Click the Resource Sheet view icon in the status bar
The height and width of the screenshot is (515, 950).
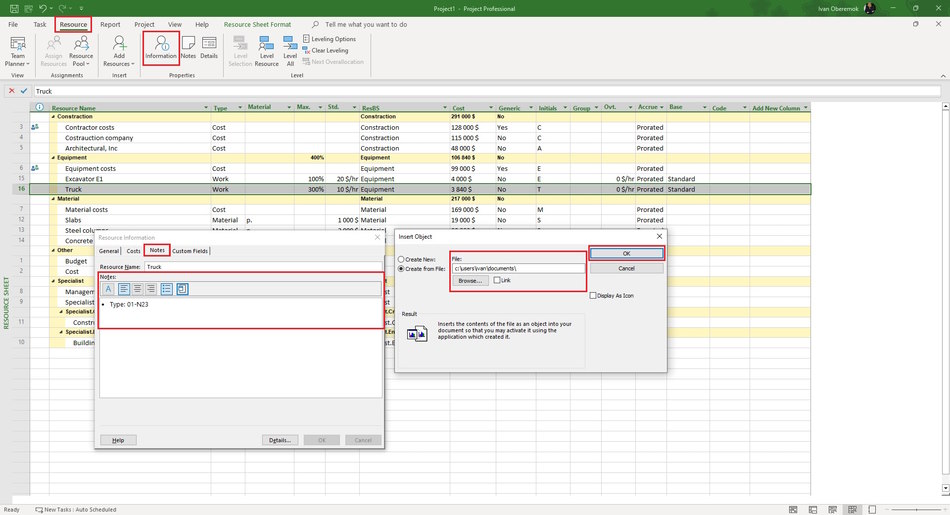tap(852, 510)
